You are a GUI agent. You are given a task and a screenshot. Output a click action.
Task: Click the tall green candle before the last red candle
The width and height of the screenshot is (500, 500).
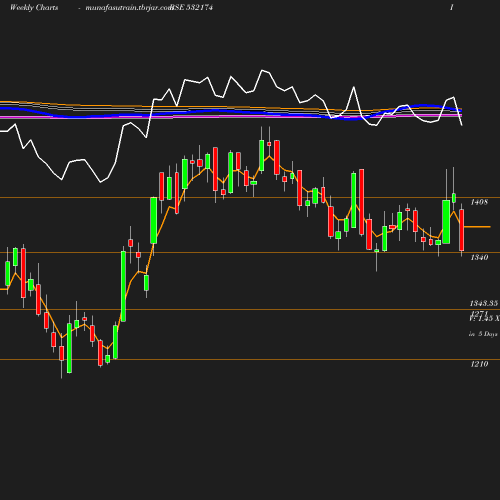[446, 222]
